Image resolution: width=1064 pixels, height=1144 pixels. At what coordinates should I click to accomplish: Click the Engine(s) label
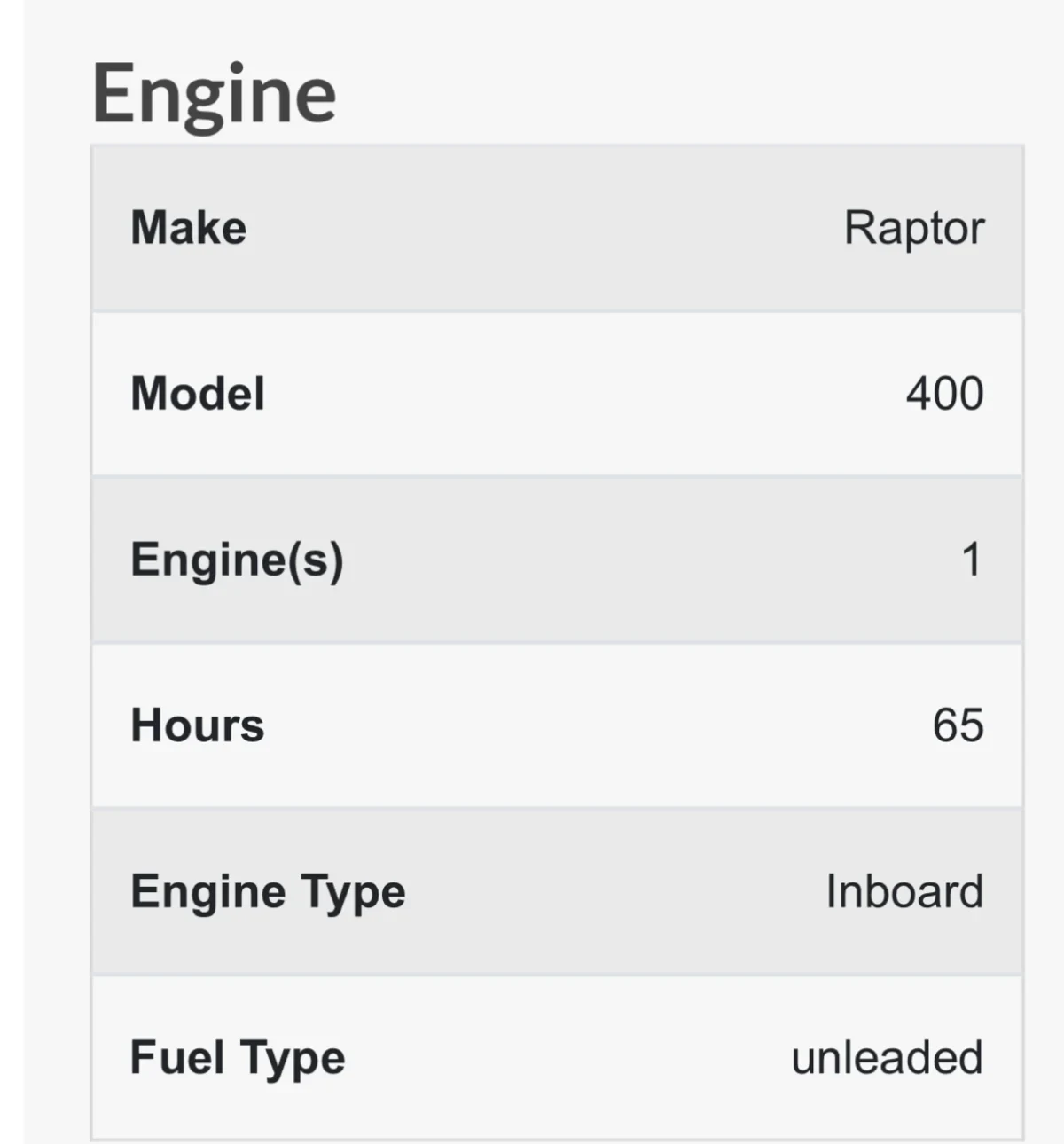[x=237, y=560]
